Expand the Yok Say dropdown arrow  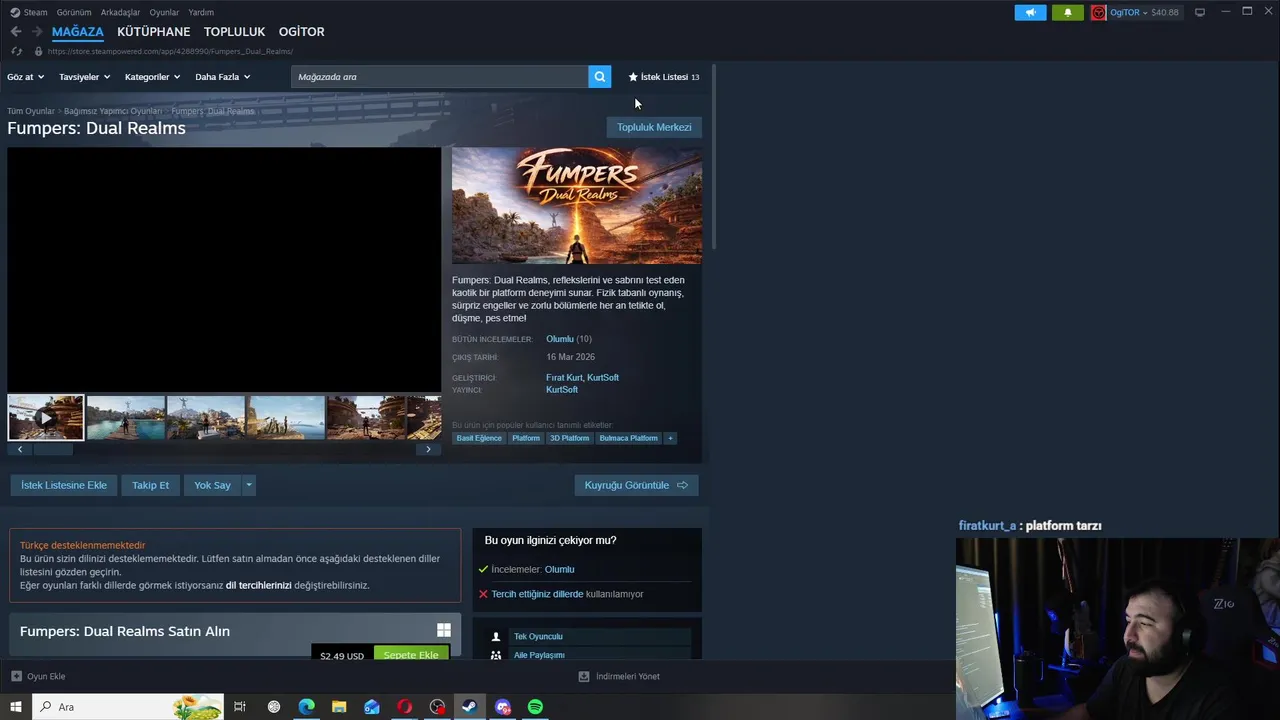point(249,485)
